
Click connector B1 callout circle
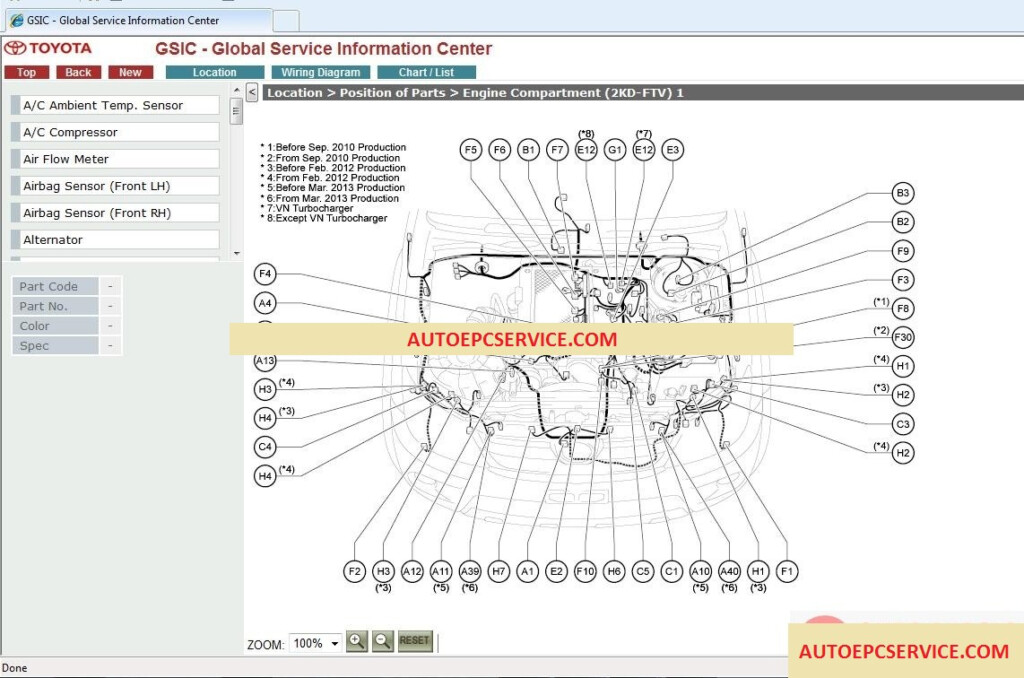pyautogui.click(x=528, y=150)
